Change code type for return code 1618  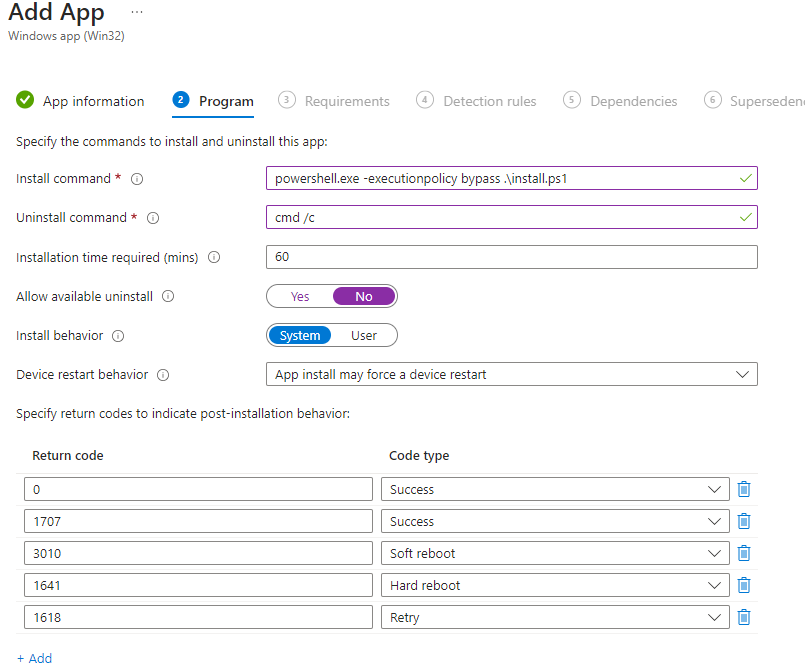[x=555, y=618]
